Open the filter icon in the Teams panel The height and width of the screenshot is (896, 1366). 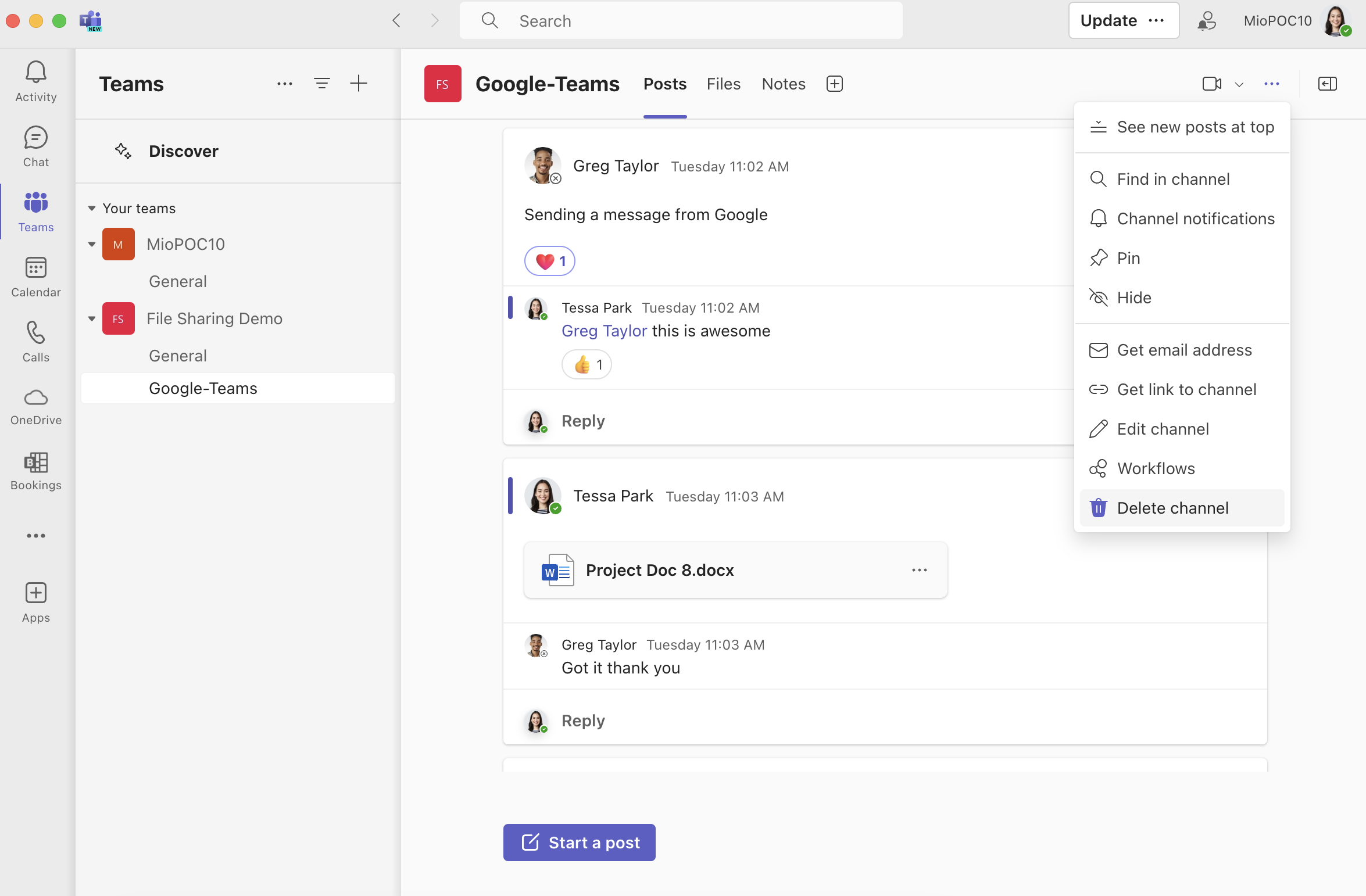323,83
